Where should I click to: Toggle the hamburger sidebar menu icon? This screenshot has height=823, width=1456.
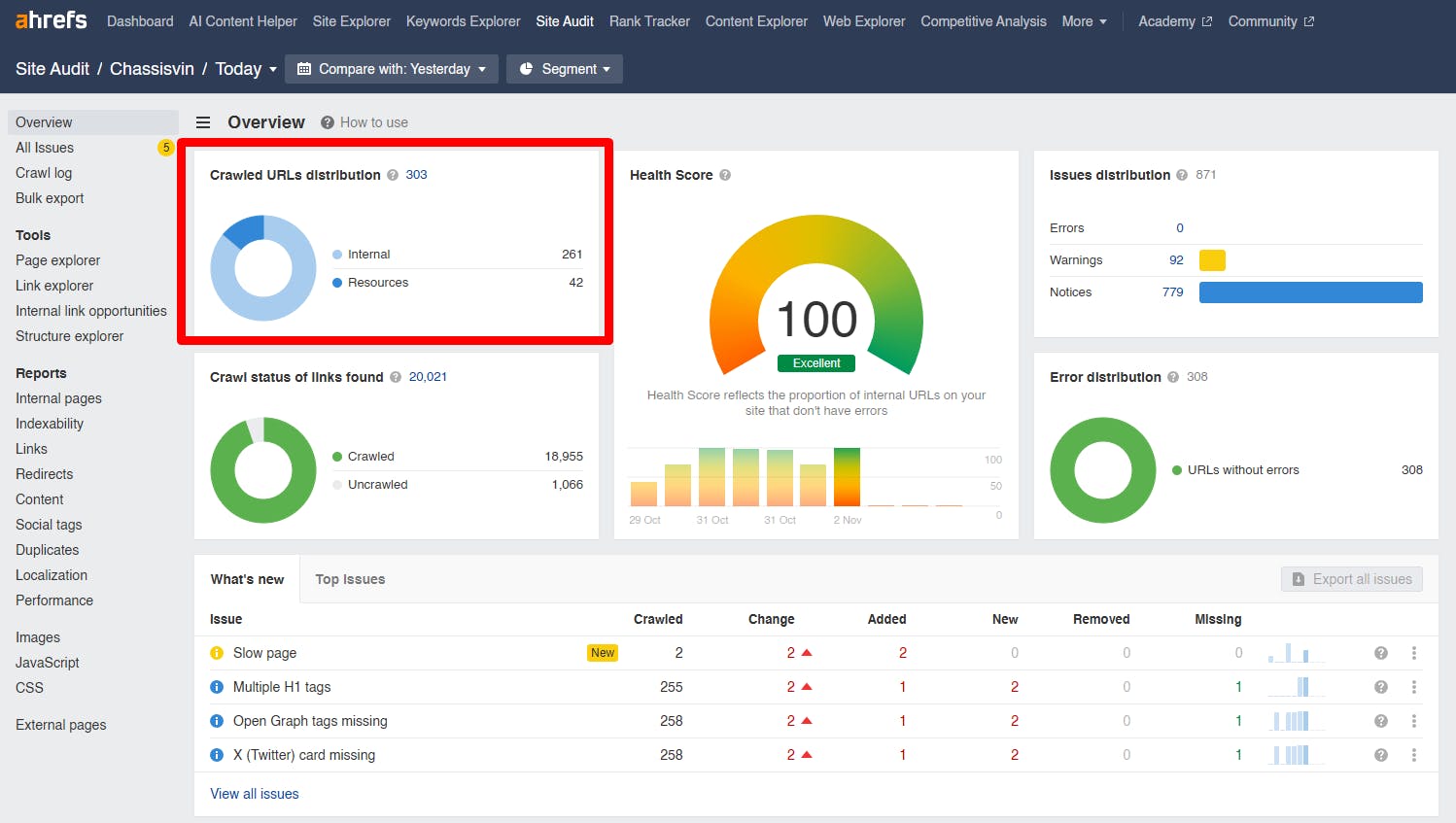pos(203,122)
